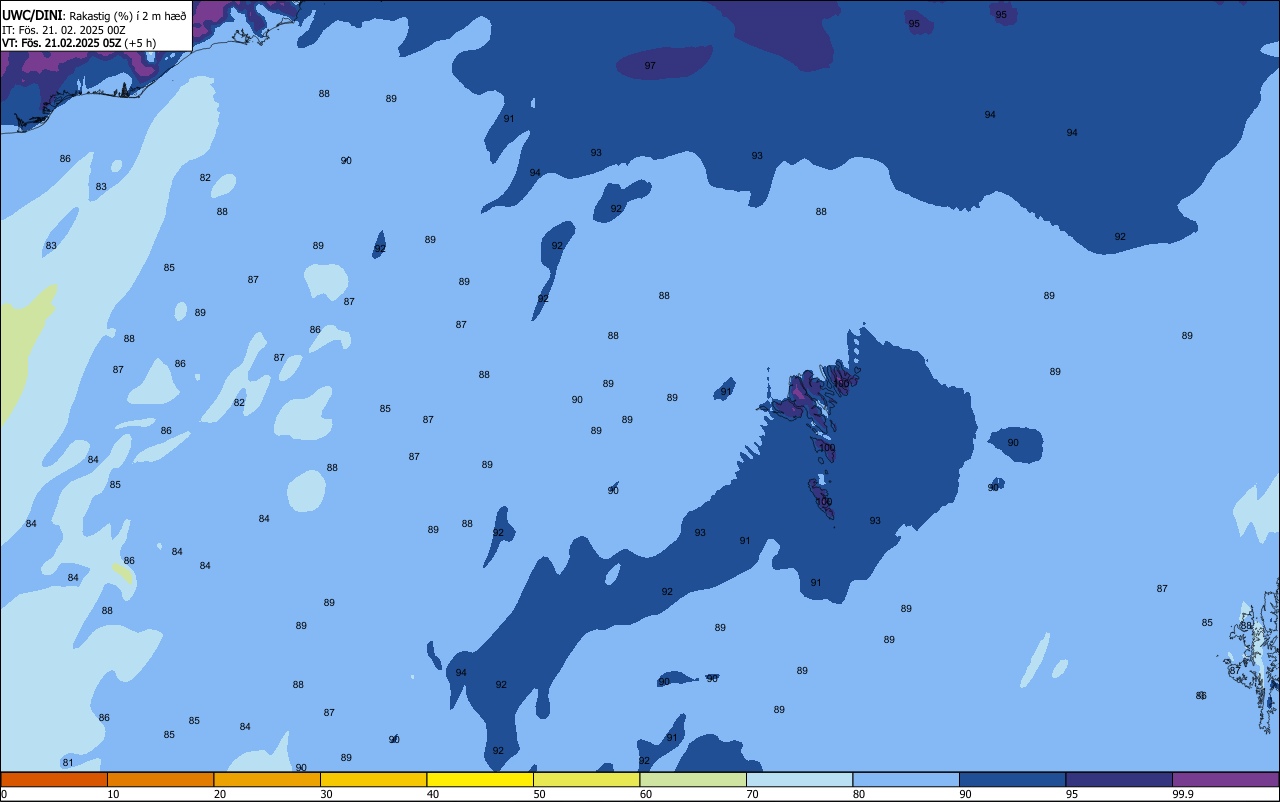Image resolution: width=1280 pixels, height=802 pixels.
Task: Select the golden 30–40 legend color segment
Action: (373, 779)
